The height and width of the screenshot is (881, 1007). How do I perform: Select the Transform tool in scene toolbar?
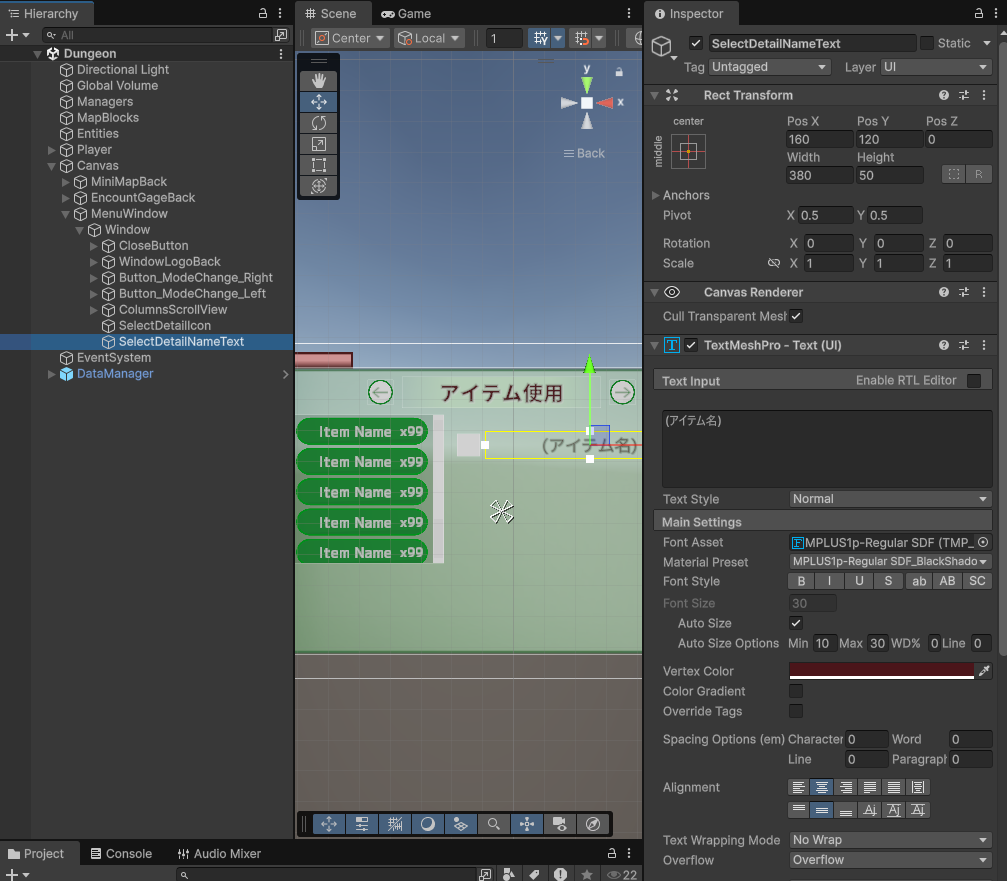click(x=318, y=186)
